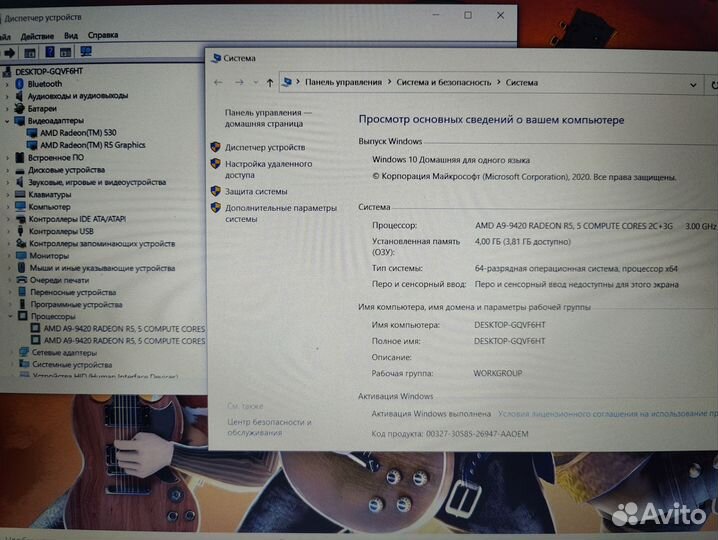
Task: Open Дополнительные параметры системы link
Action: tap(281, 213)
